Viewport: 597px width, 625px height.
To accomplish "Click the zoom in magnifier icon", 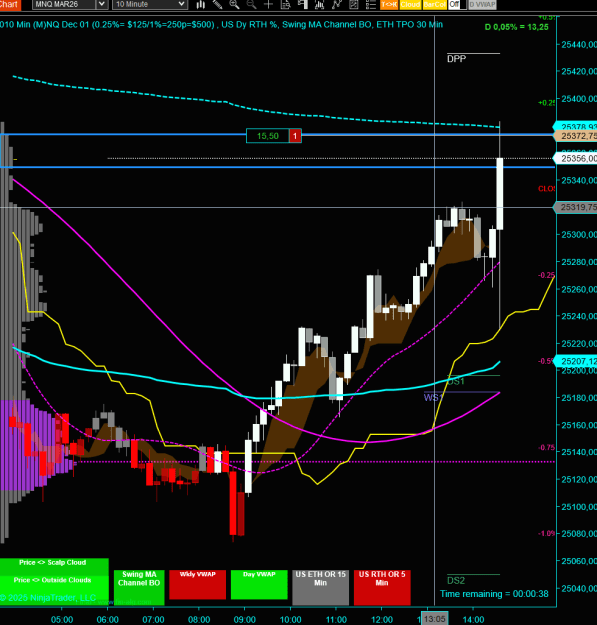I will pyautogui.click(x=234, y=4).
